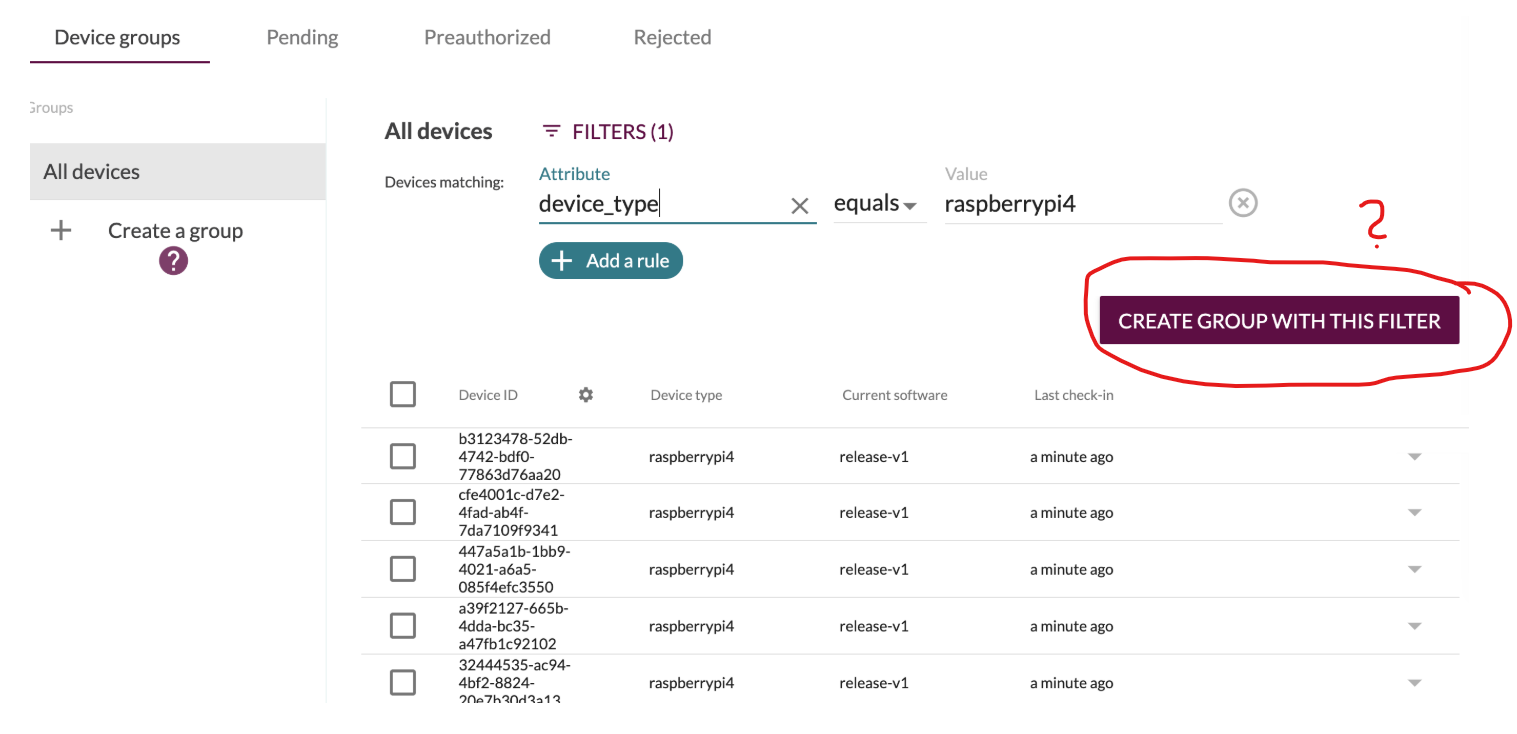Viewport: 1517px width, 734px height.
Task: Go to the Rejected tab
Action: click(x=672, y=38)
